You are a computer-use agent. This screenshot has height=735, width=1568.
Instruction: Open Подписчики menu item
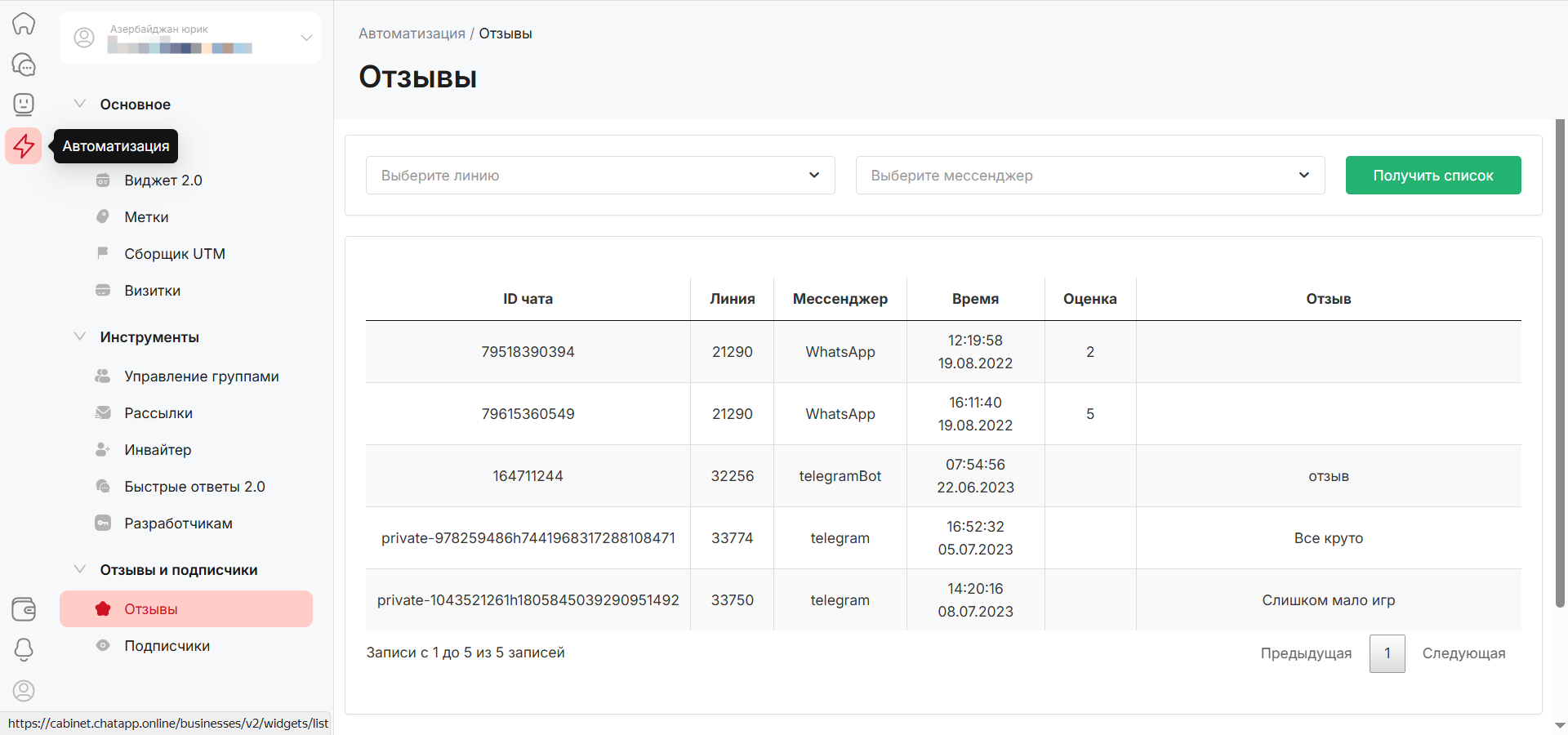pos(167,646)
